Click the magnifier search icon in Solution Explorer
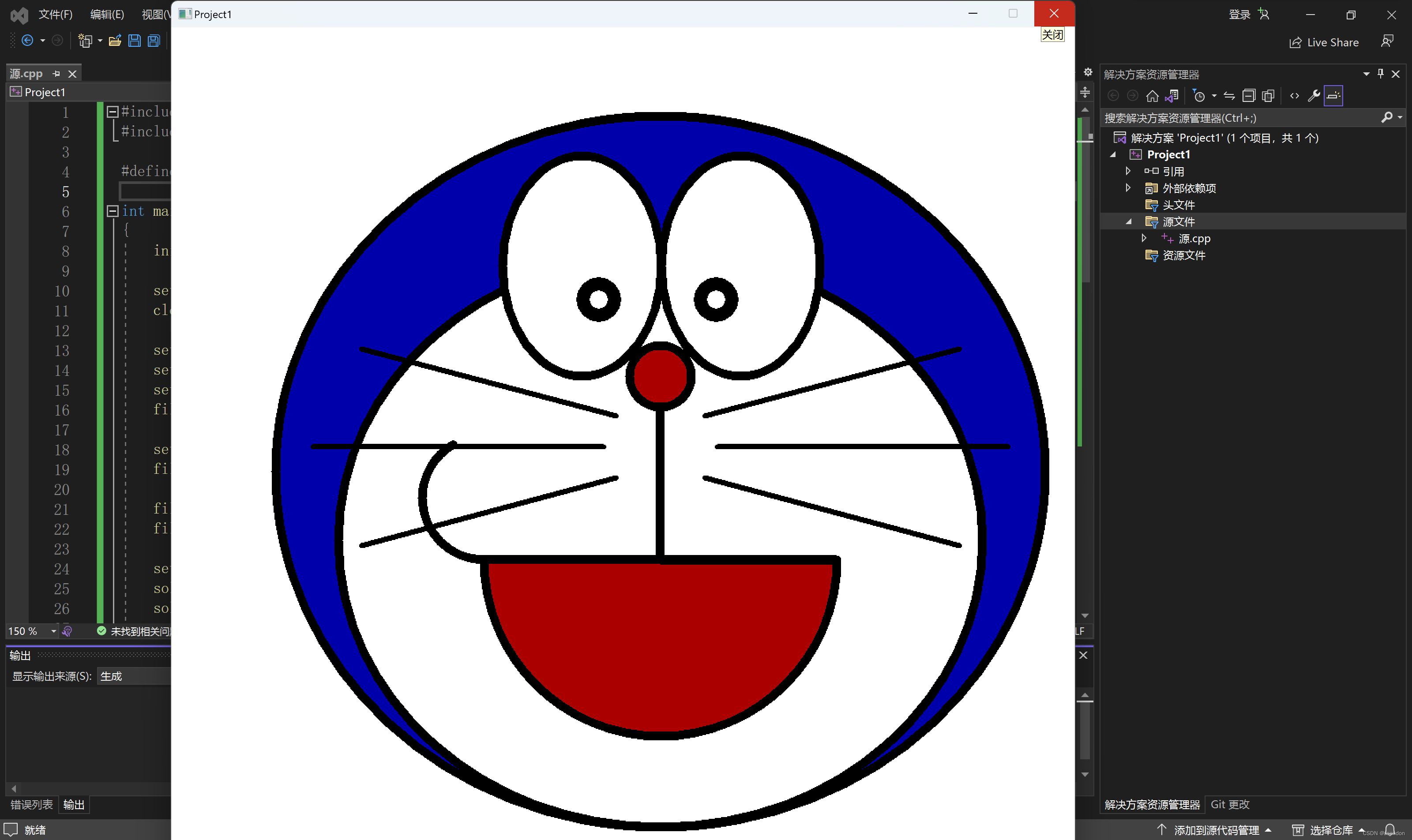Image resolution: width=1412 pixels, height=840 pixels. click(x=1386, y=117)
